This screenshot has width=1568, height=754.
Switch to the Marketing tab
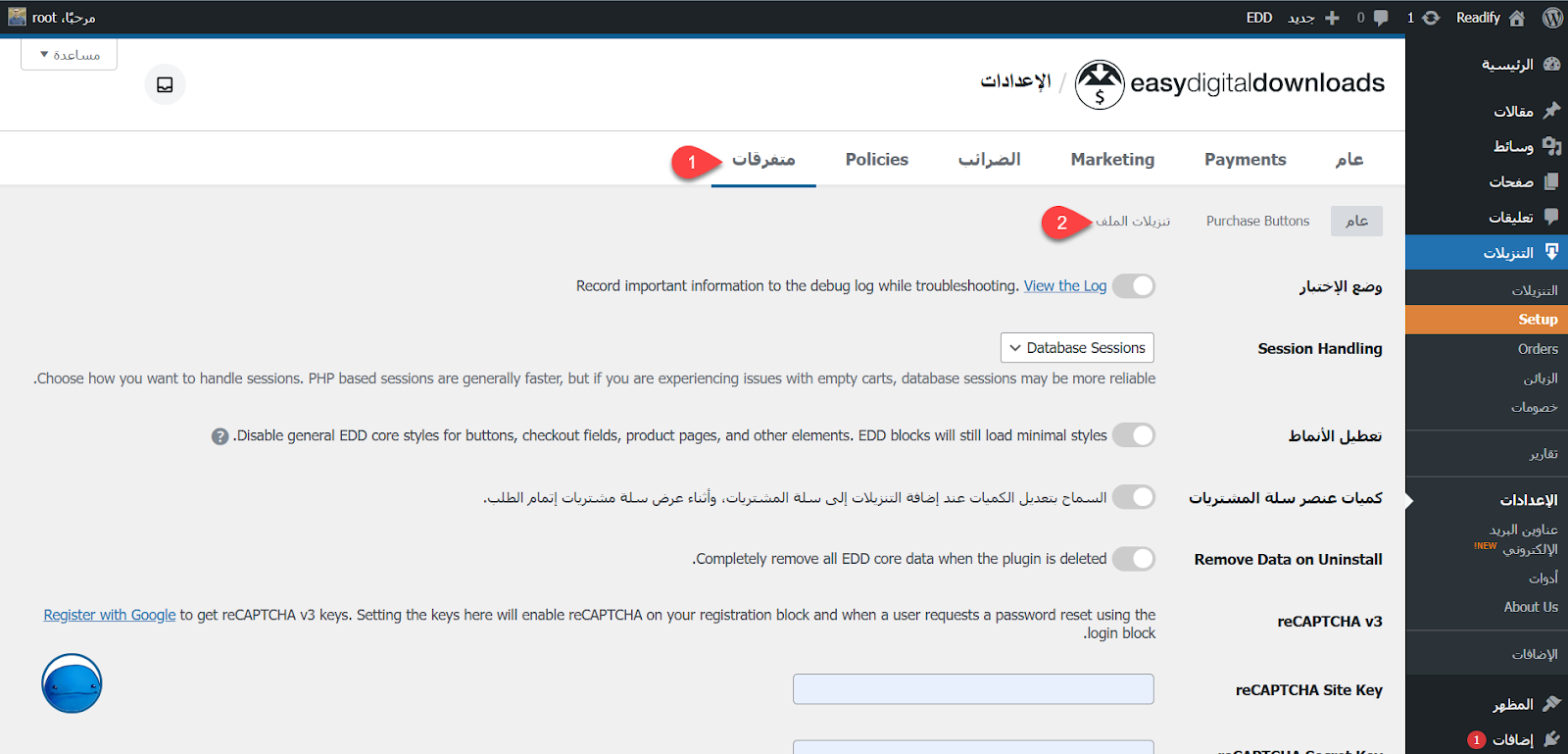click(x=1112, y=159)
